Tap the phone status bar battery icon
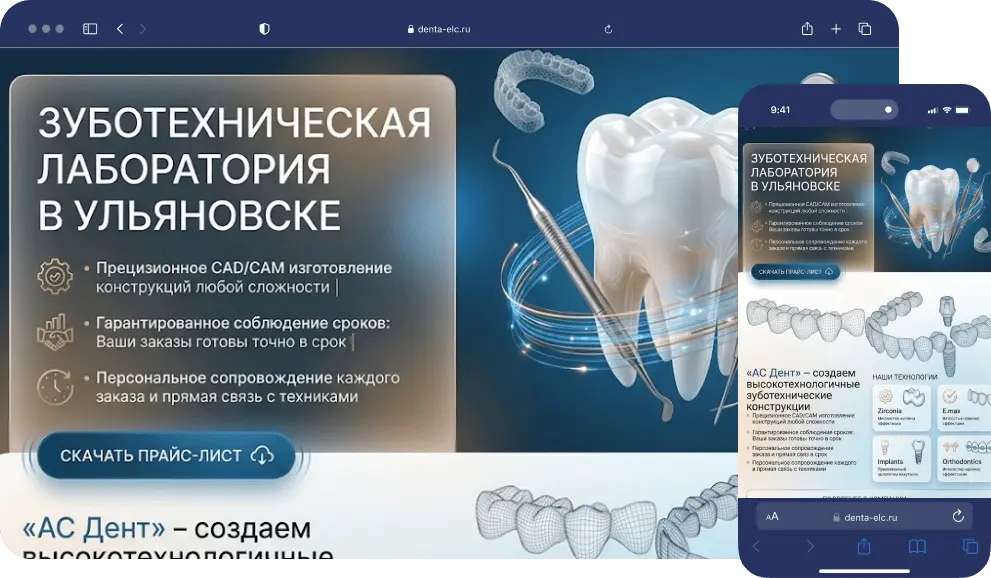This screenshot has width=991, height=578. pyautogui.click(x=963, y=110)
